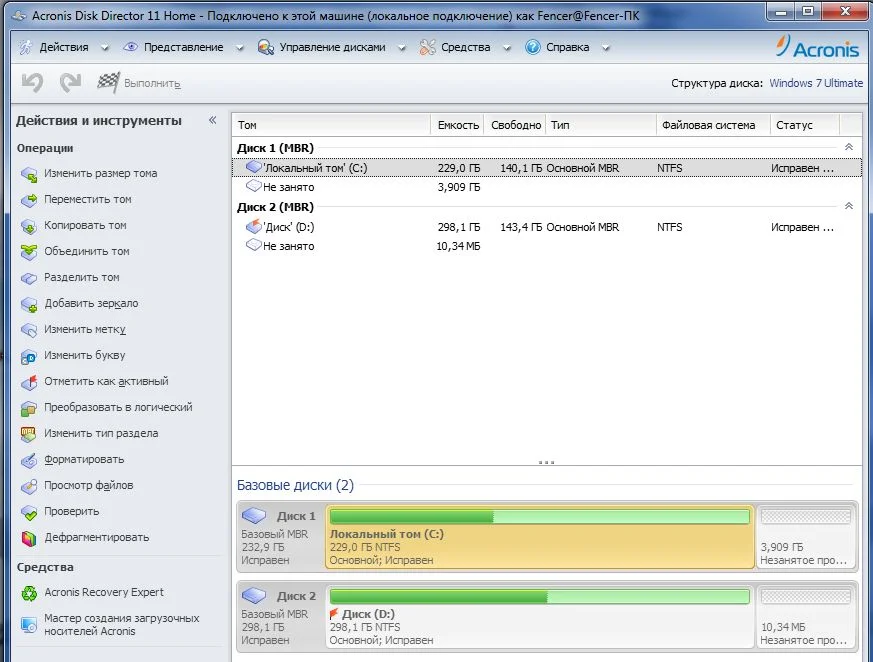The image size is (873, 662).
Task: Click the Resize volume operation icon
Action: [29, 174]
